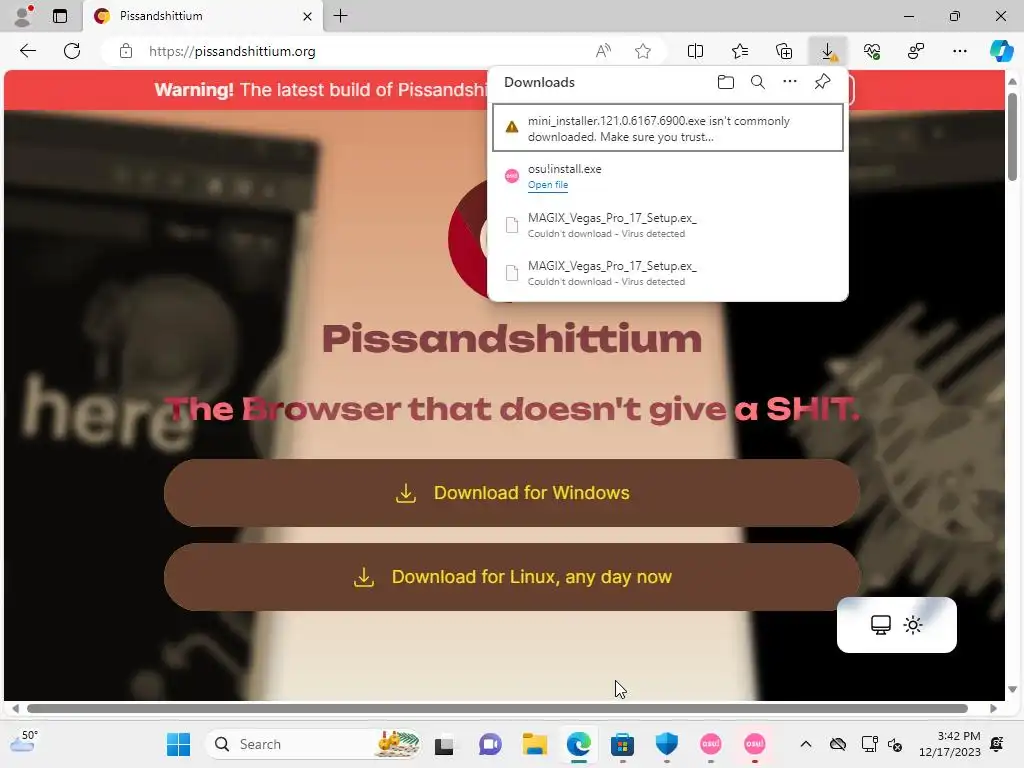
Task: Close the Pissandshittium tab
Action: click(307, 16)
